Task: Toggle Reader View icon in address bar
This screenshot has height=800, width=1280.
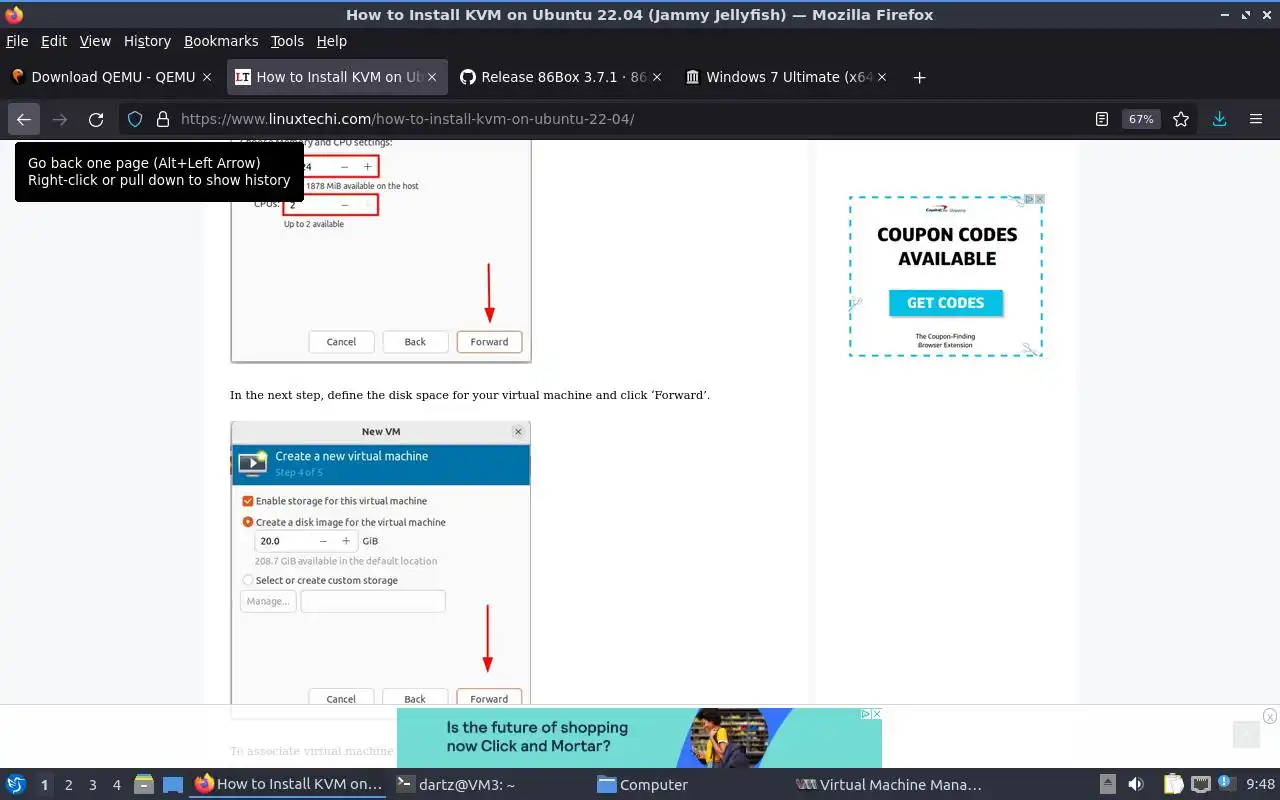Action: (x=1102, y=119)
